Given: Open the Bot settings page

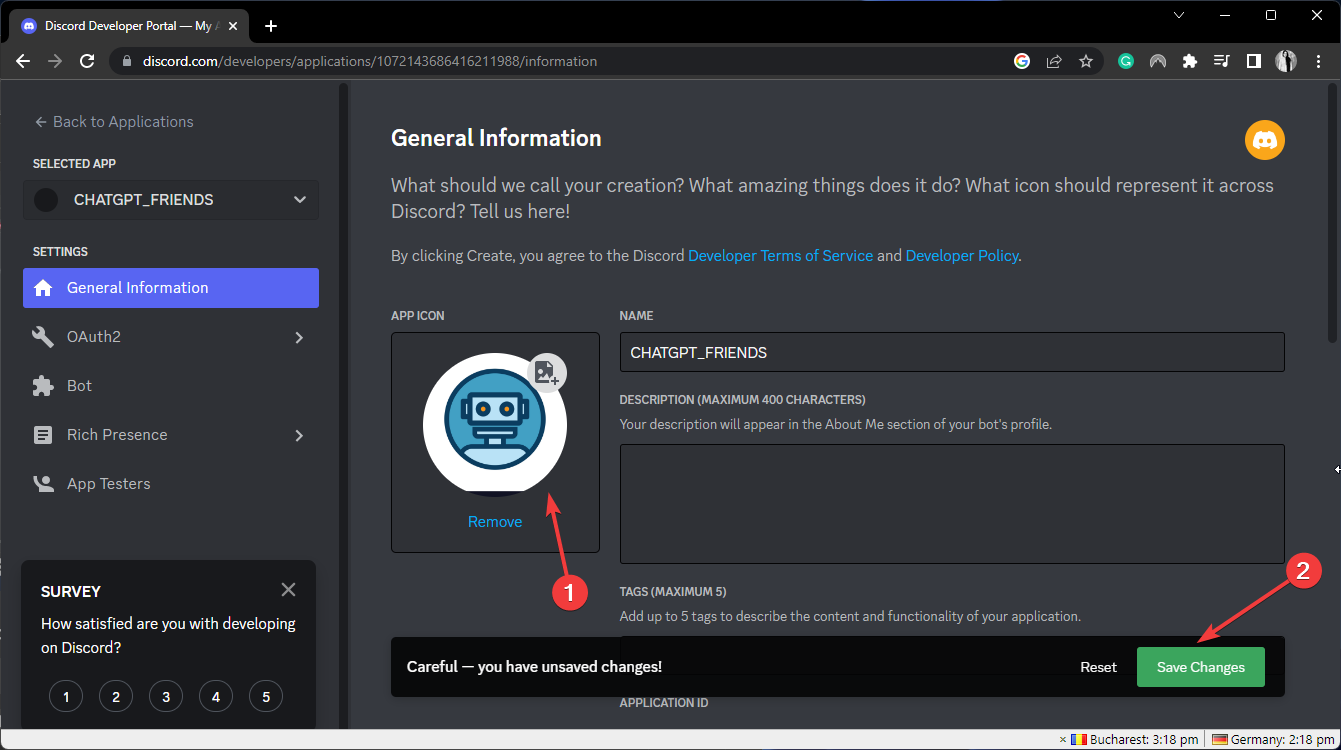Looking at the screenshot, I should pos(171,386).
